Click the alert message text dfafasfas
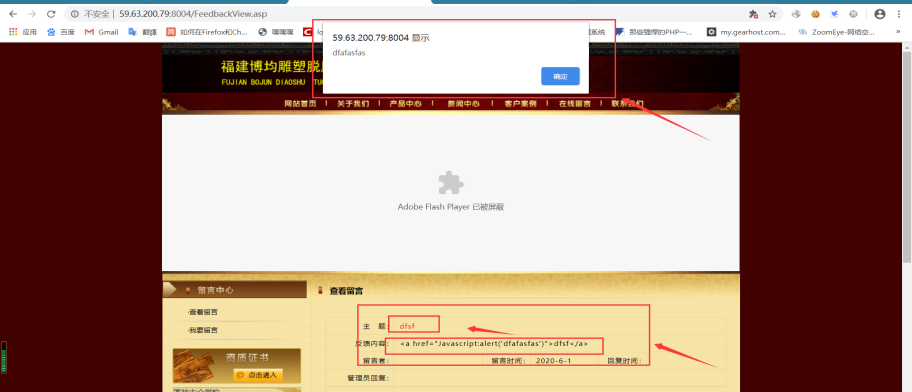Viewport: 912px width, 392px height. [349, 53]
